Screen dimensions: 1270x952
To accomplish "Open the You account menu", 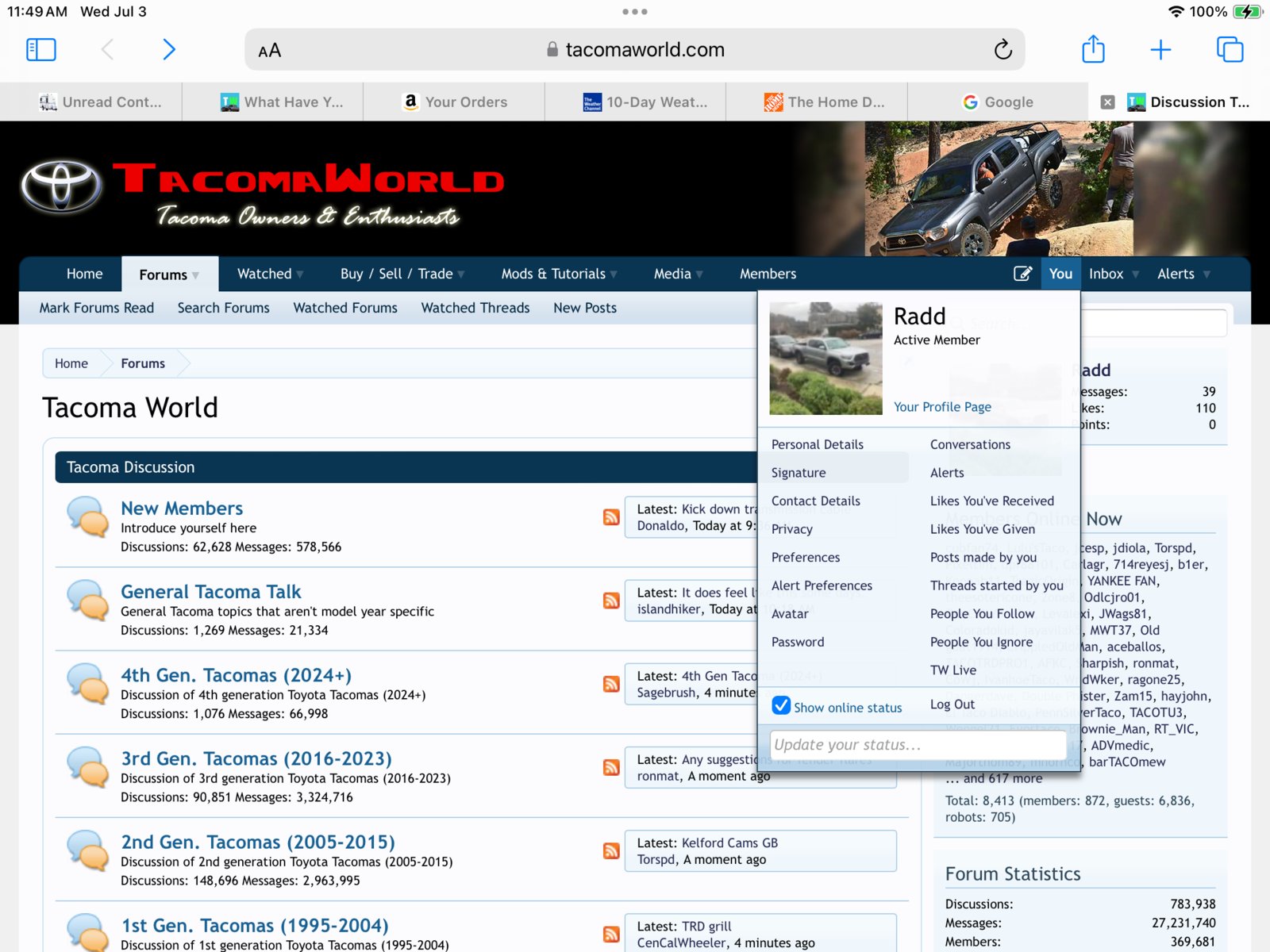I will 1060,274.
